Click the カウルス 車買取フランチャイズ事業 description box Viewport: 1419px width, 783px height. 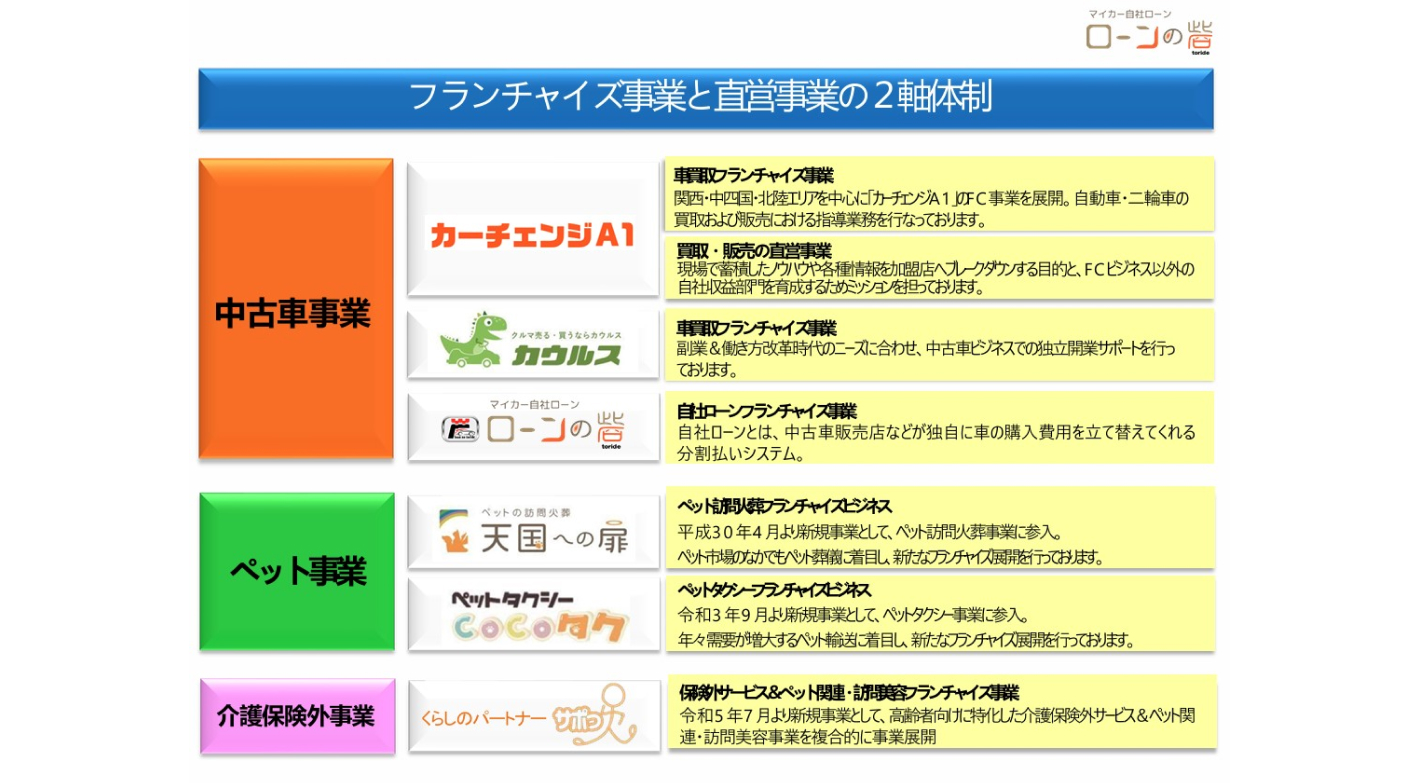click(x=938, y=346)
